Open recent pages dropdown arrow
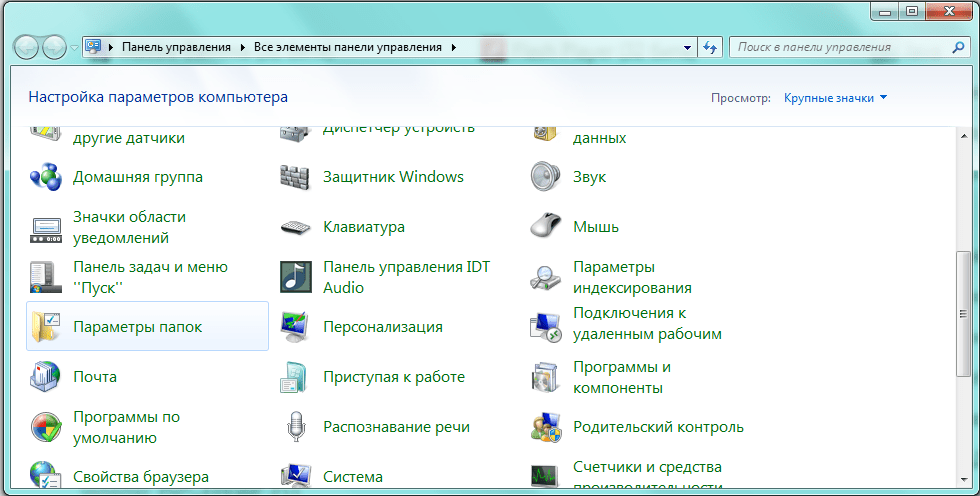The image size is (980, 496). click(x=74, y=47)
